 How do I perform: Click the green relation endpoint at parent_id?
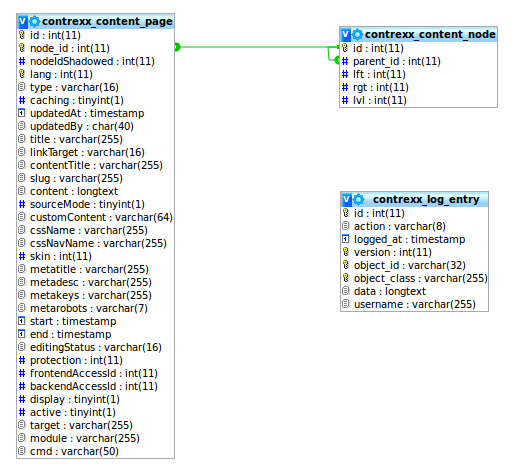click(337, 60)
